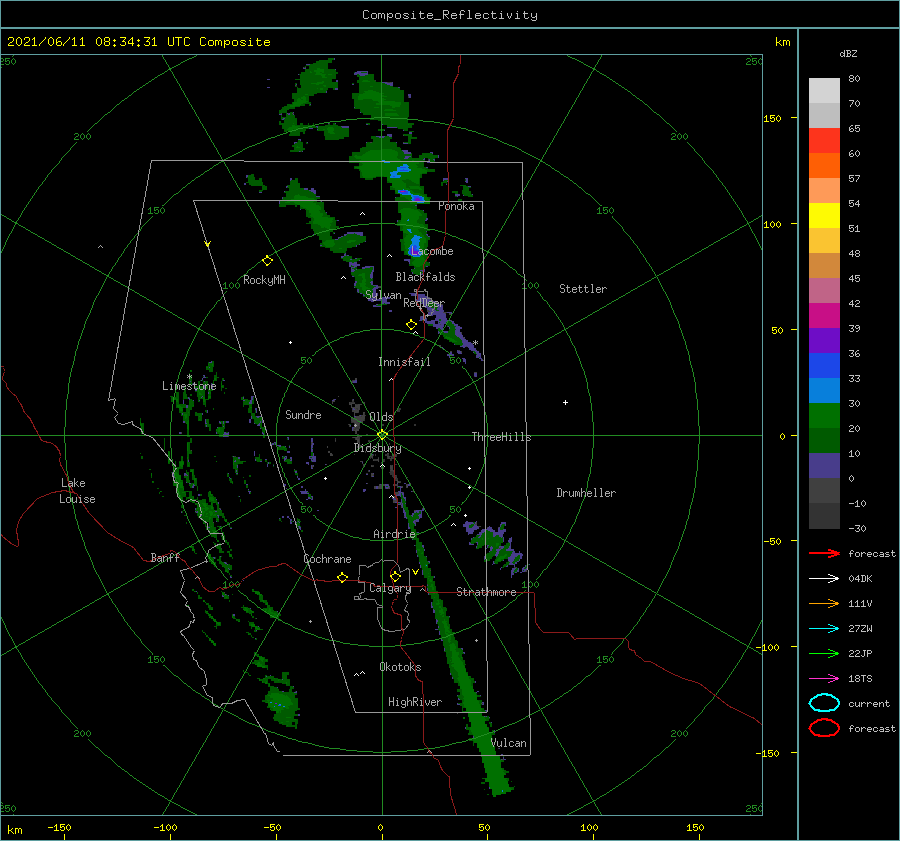Click the Composite_Reflectivity title
This screenshot has width=900, height=841.
click(x=450, y=15)
